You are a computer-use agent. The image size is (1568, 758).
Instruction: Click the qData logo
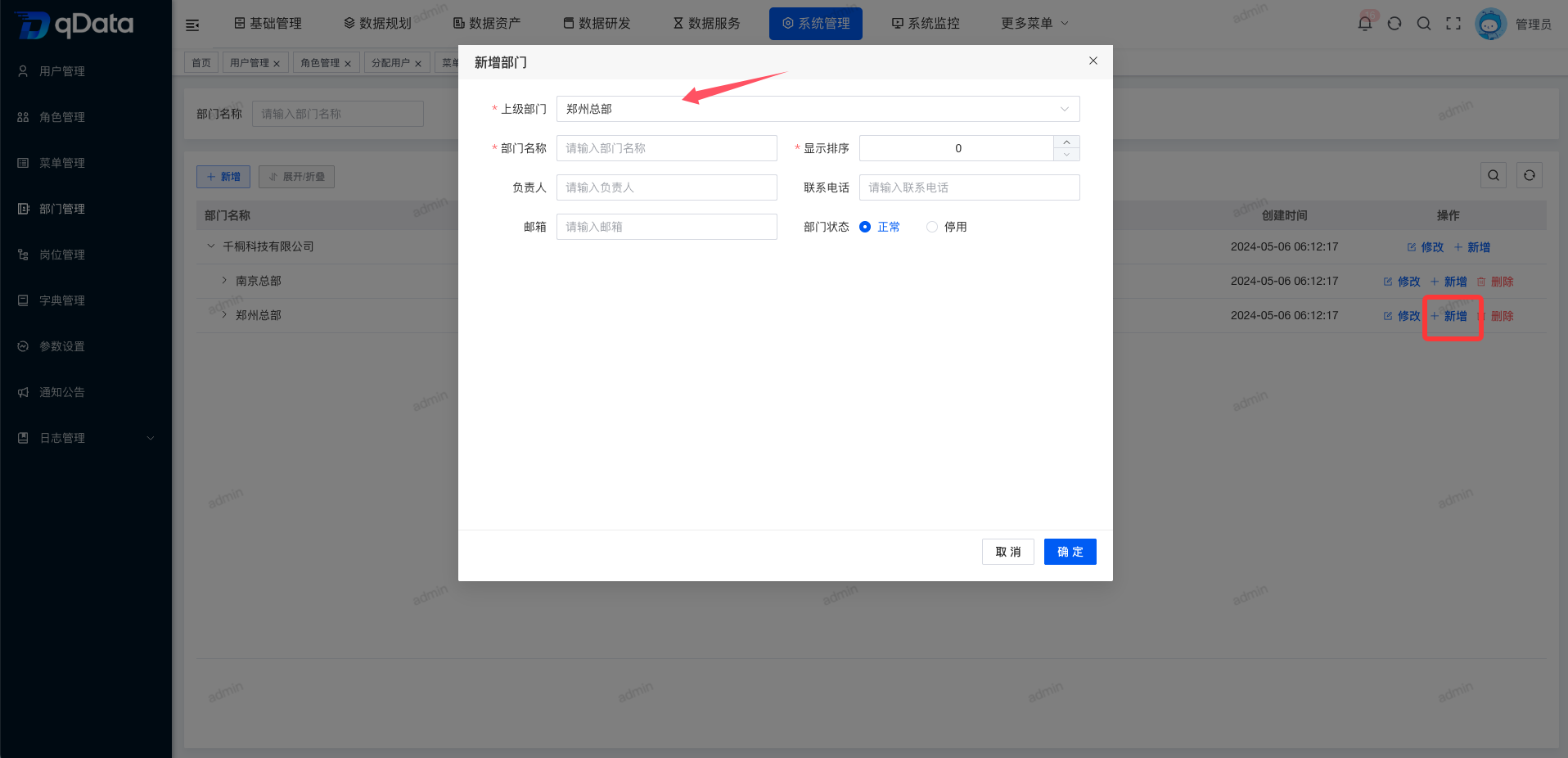coord(75,25)
